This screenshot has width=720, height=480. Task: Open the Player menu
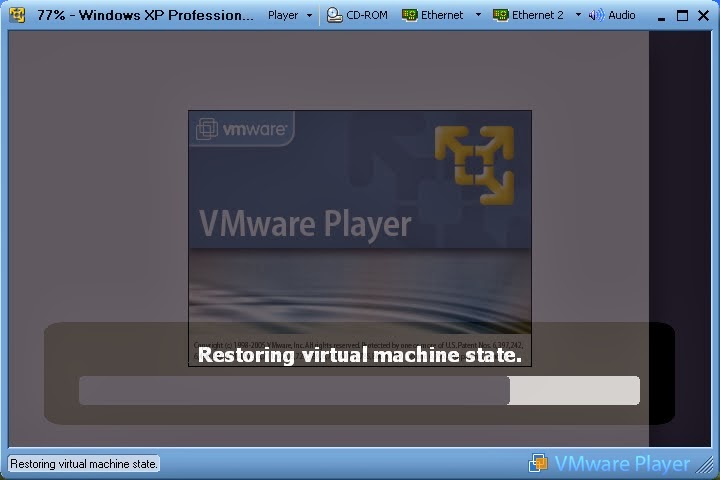point(283,15)
